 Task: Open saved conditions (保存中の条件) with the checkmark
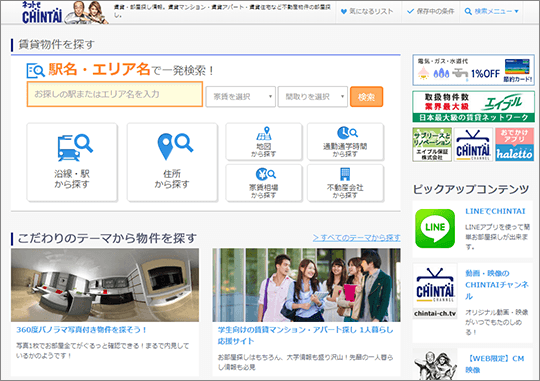coord(430,11)
